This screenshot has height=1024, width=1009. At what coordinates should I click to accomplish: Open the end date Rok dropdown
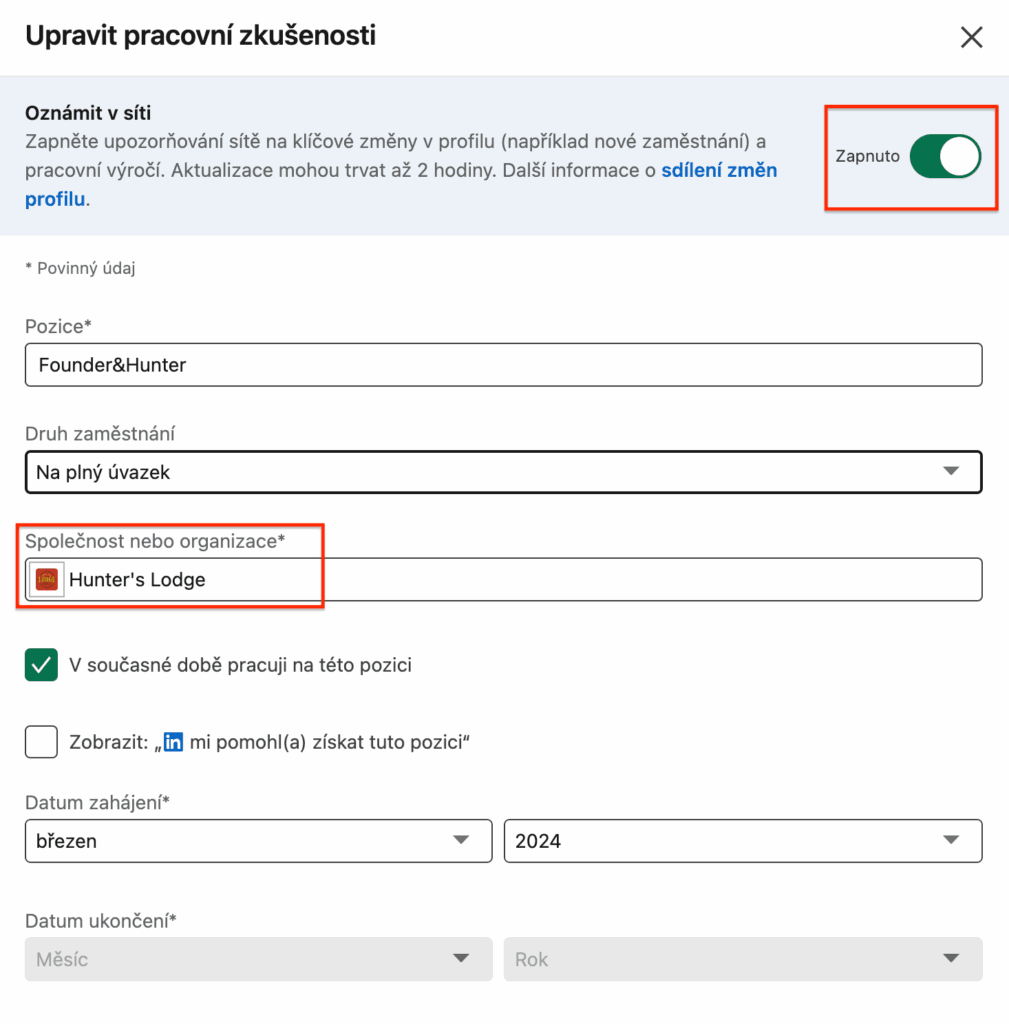click(743, 959)
